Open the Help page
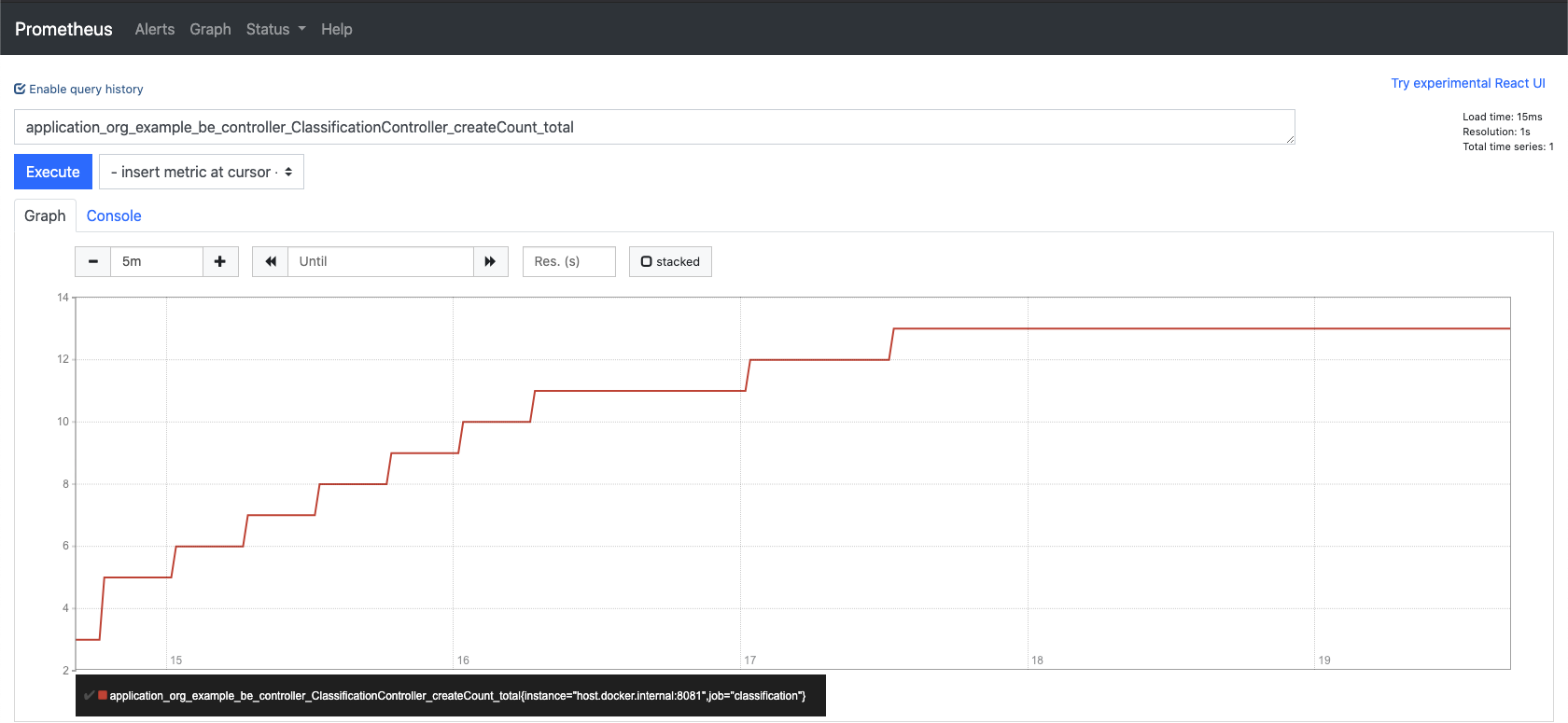1568x723 pixels. pos(337,29)
